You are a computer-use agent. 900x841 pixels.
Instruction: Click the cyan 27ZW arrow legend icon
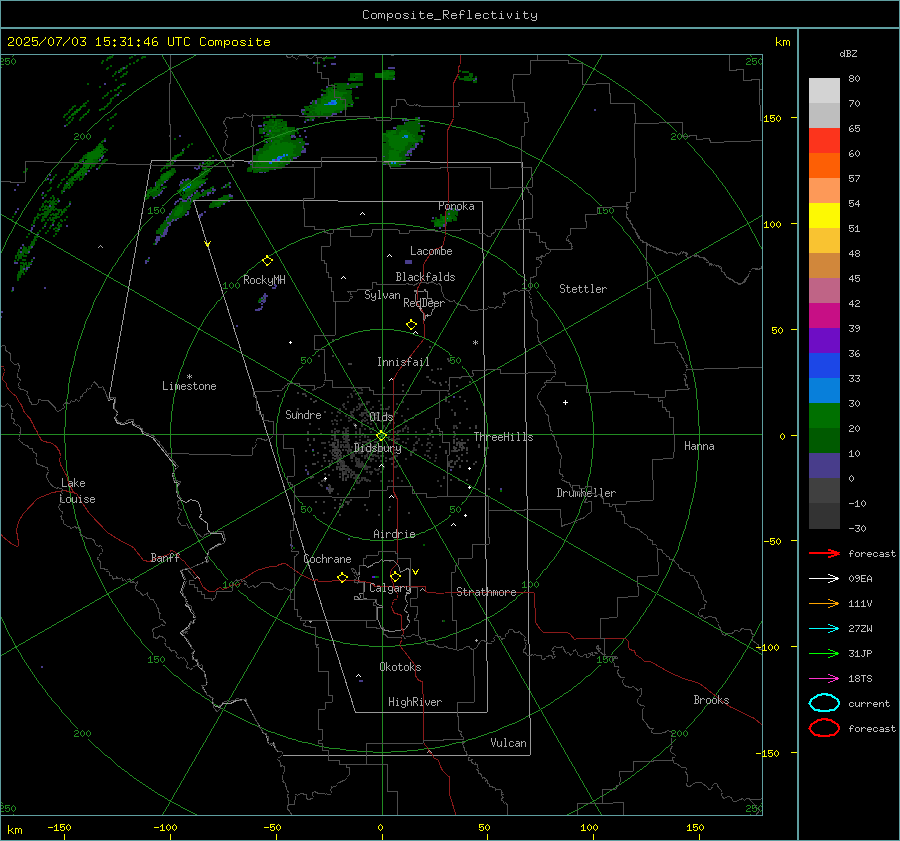pos(824,629)
